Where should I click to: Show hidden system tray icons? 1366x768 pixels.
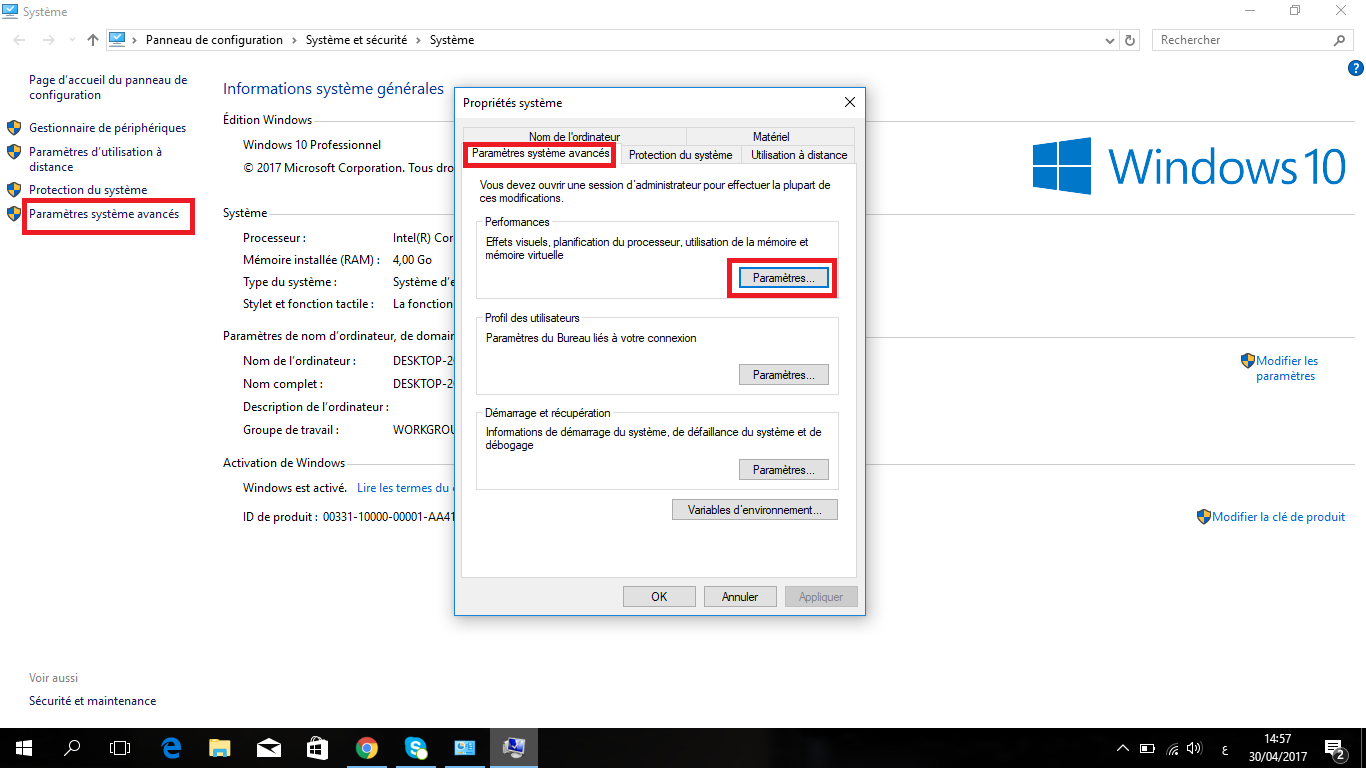(1123, 748)
